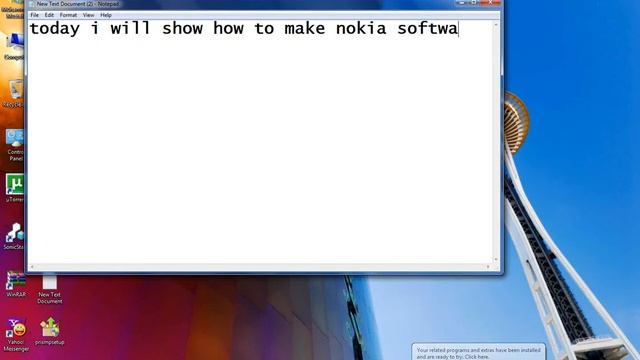Select the Control Panel desktop icon

coord(15,145)
